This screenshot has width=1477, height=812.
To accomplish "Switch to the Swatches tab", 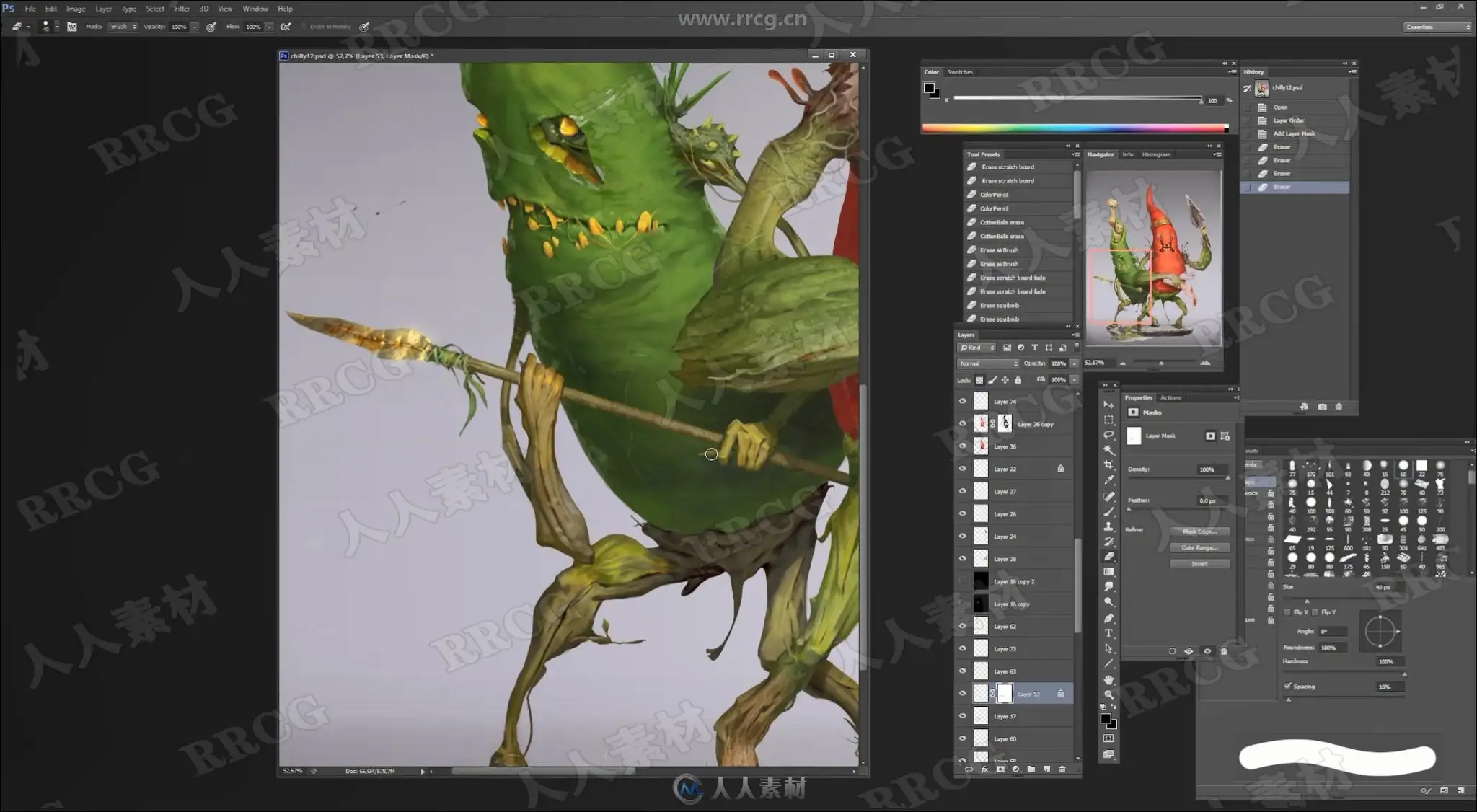I will (x=959, y=72).
